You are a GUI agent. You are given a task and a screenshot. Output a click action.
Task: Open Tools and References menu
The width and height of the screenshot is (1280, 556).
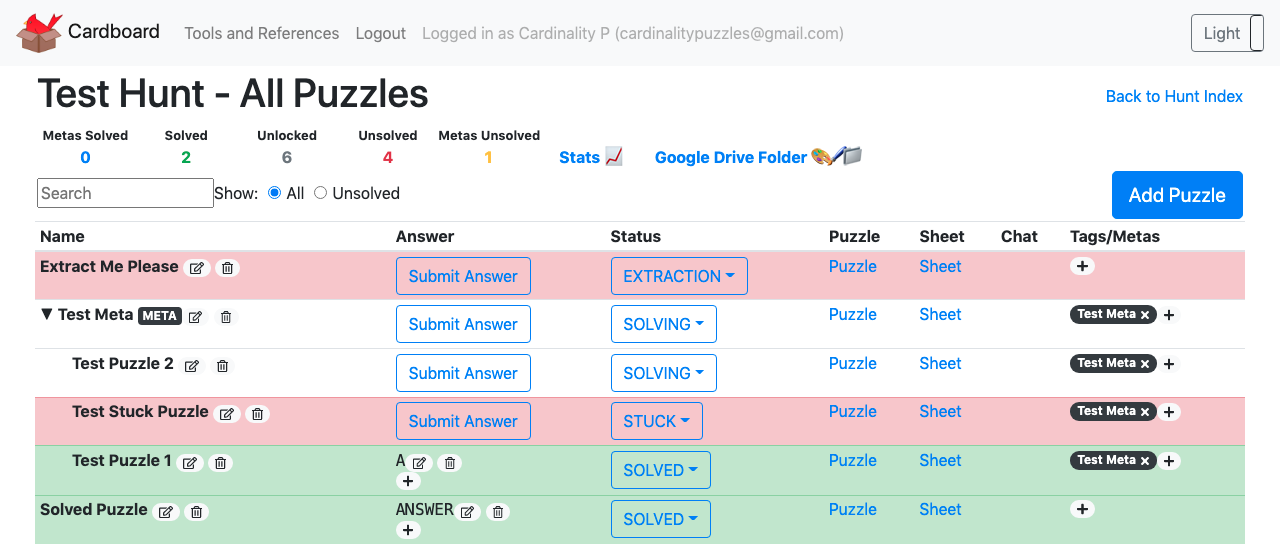261,33
